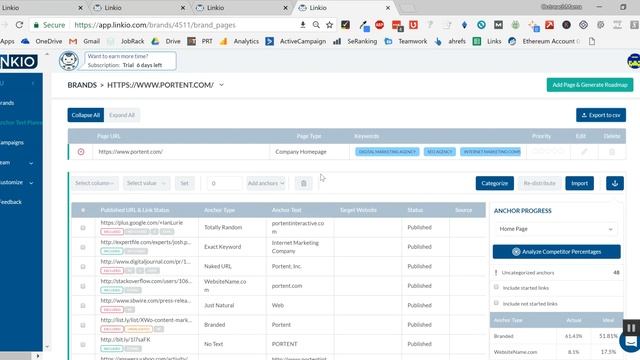Click the browser address bar URL

pos(155,25)
